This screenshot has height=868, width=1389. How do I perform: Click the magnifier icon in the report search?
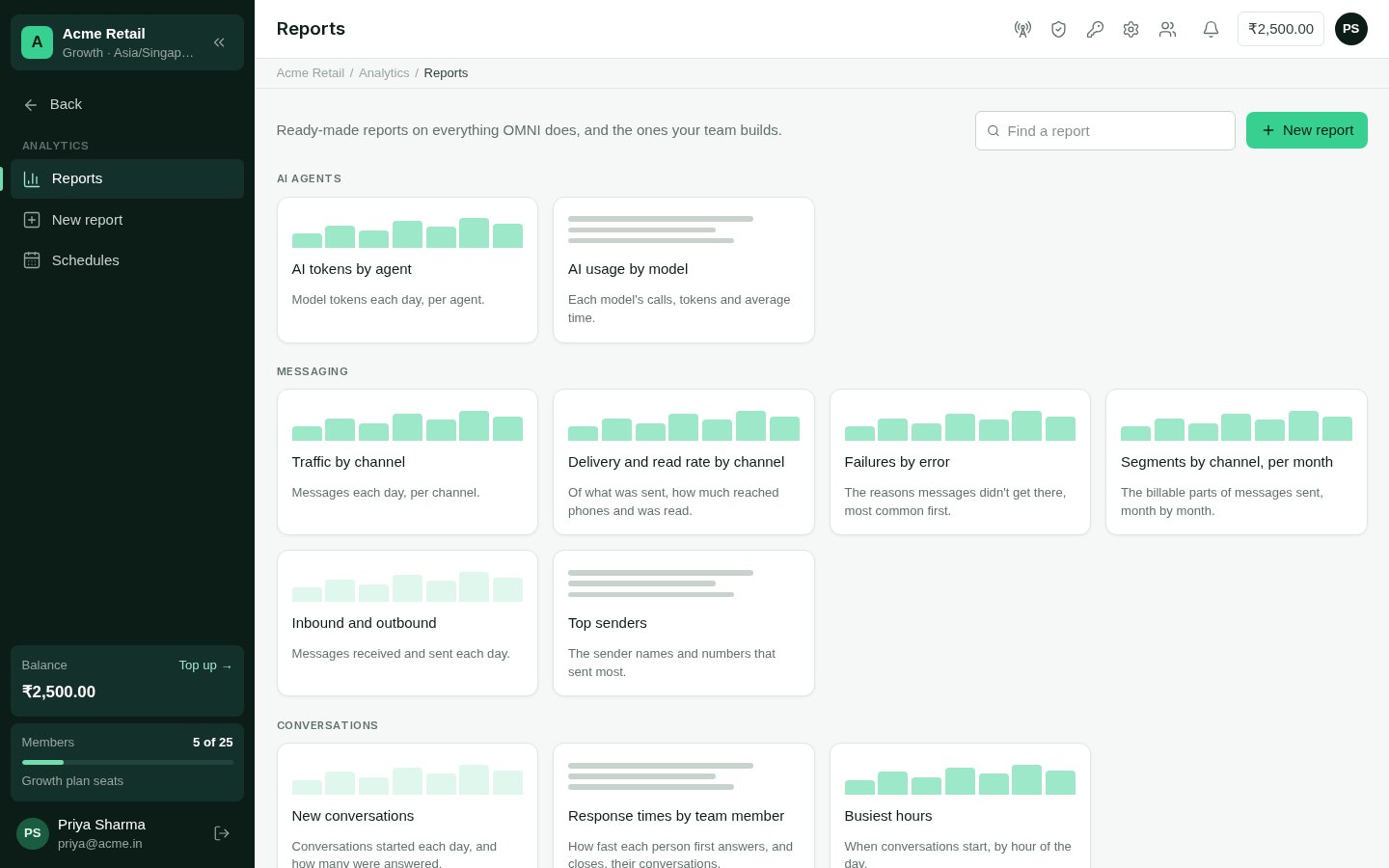coord(994,131)
